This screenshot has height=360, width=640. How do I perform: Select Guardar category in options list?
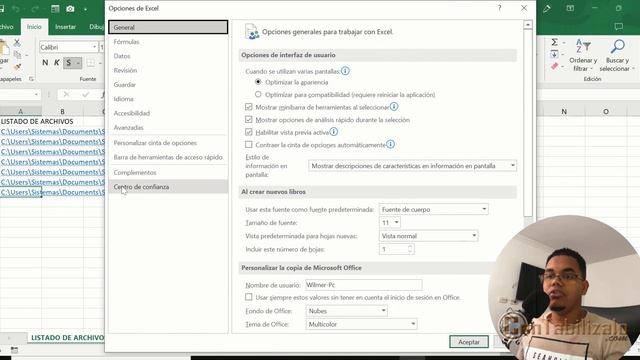click(x=168, y=84)
